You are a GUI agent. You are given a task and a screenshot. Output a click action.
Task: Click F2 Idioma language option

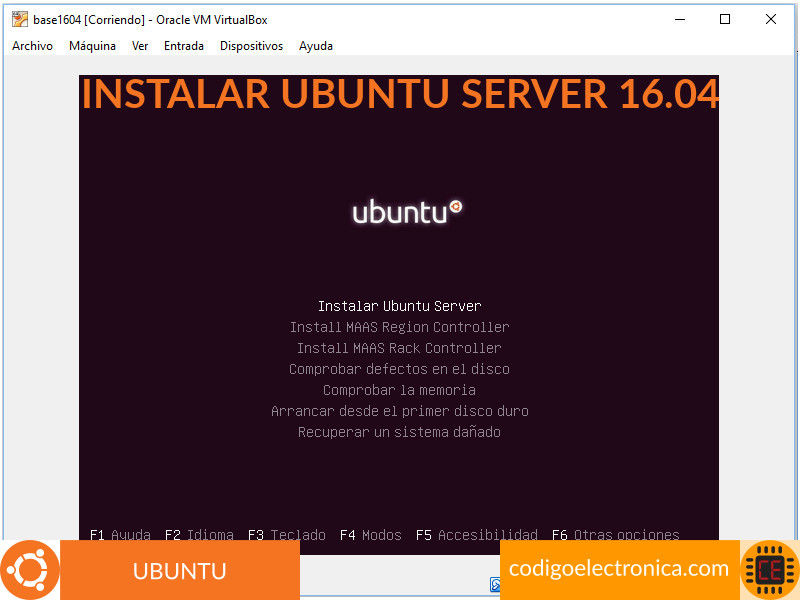click(199, 534)
